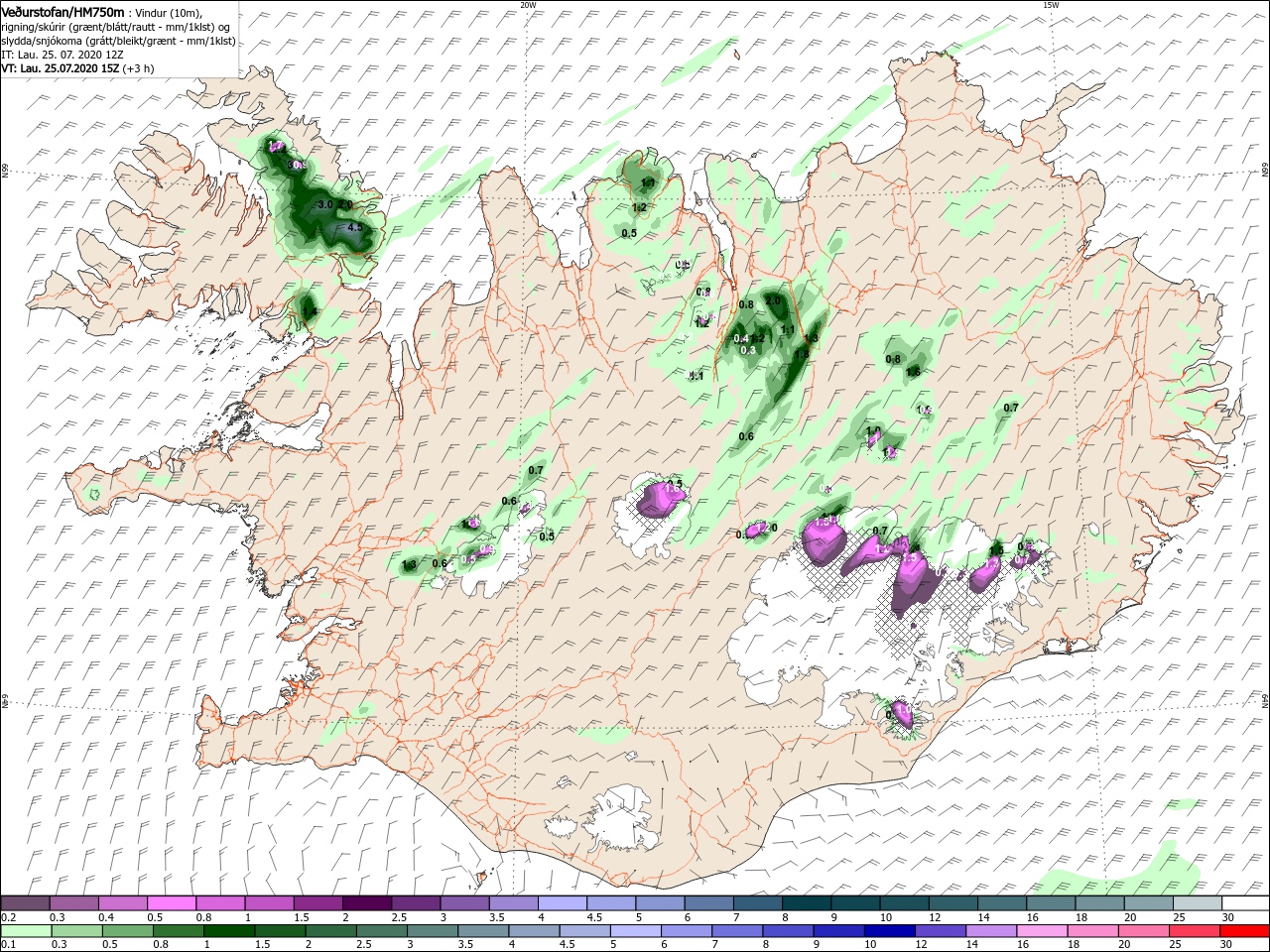Select the lightest green 0.1–0.3 rain swatch
Viewport: 1270px width, 952px height.
pyautogui.click(x=25, y=930)
